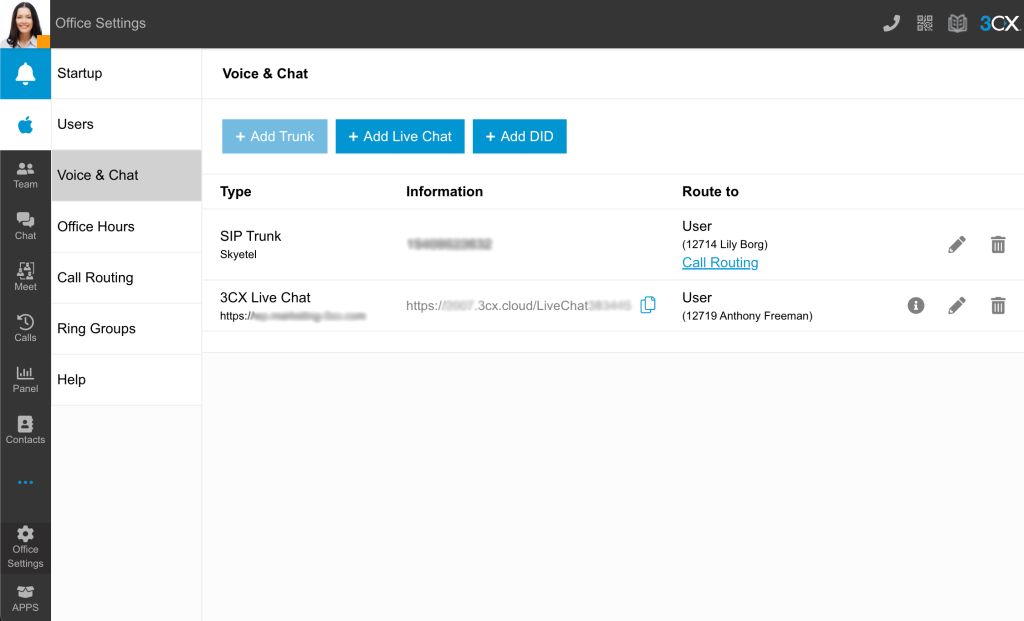The height and width of the screenshot is (621, 1024).
Task: Open the Calls history panel
Action: coord(25,329)
